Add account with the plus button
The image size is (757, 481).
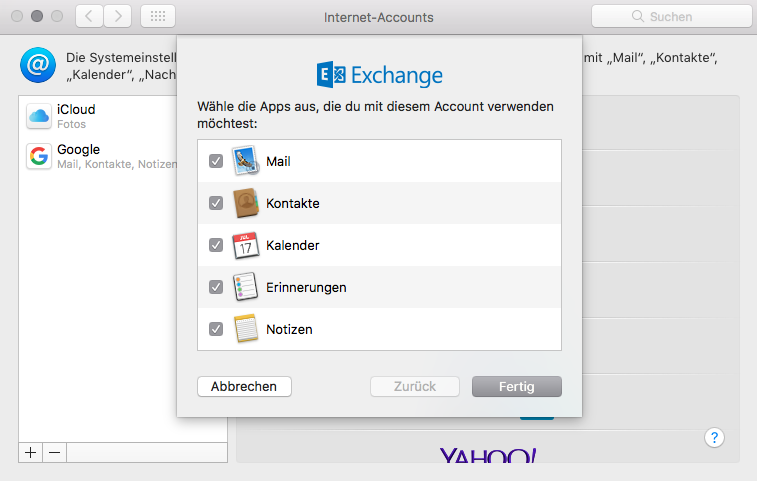pyautogui.click(x=30, y=453)
